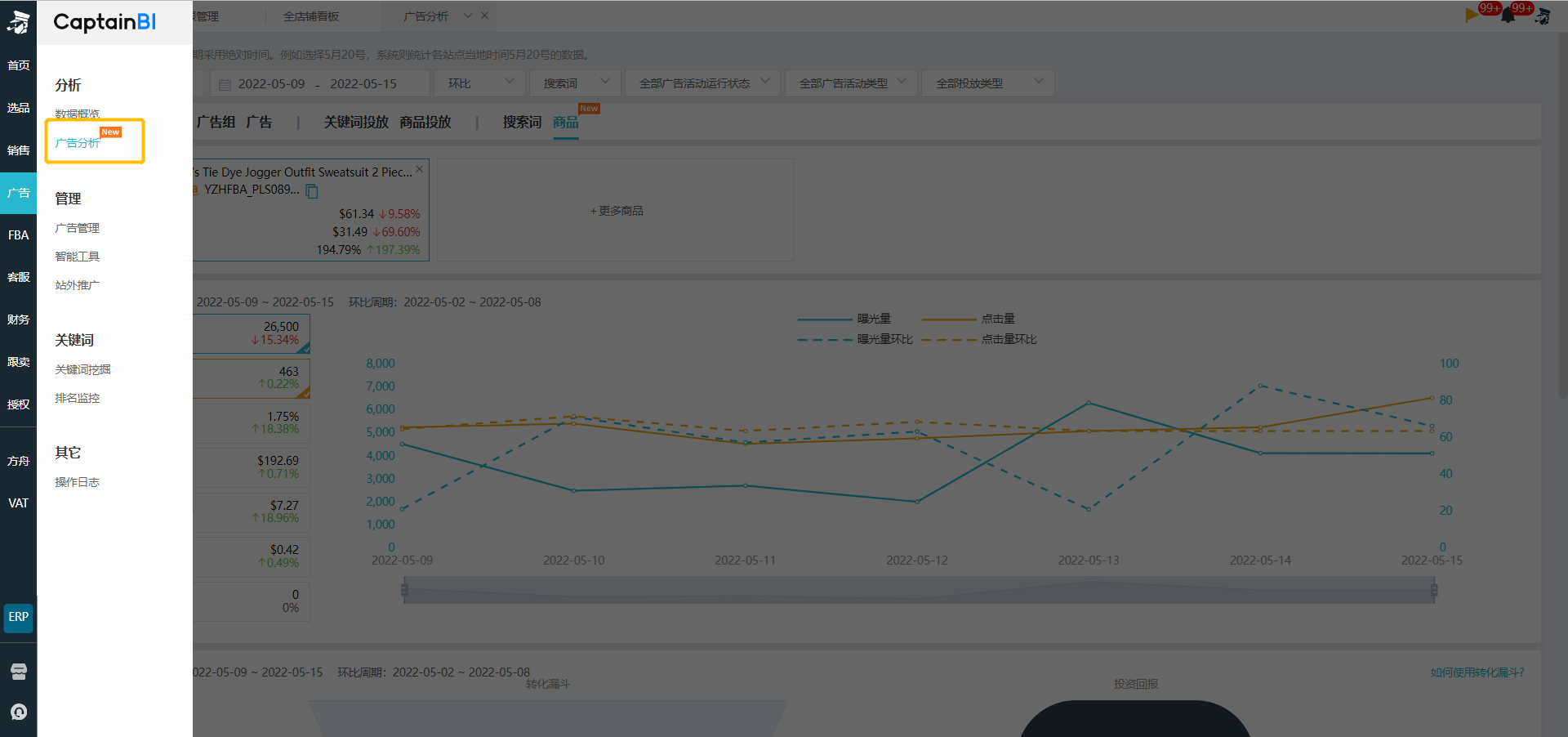The height and width of the screenshot is (737, 1568).
Task: Click right handle of chart range slider
Action: click(x=1434, y=590)
